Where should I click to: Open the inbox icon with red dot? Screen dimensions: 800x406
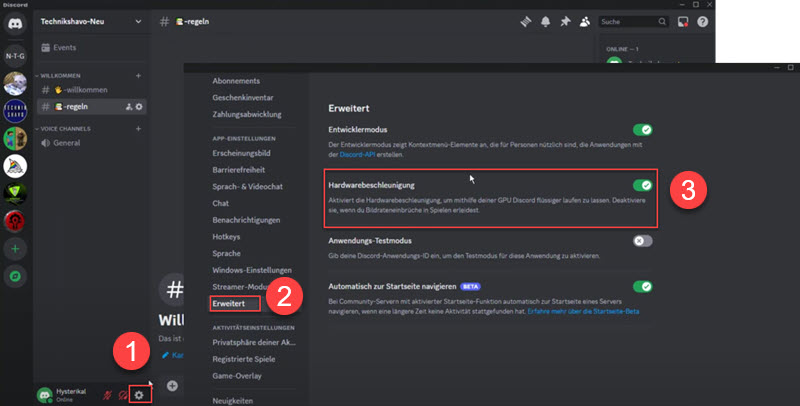tap(683, 21)
